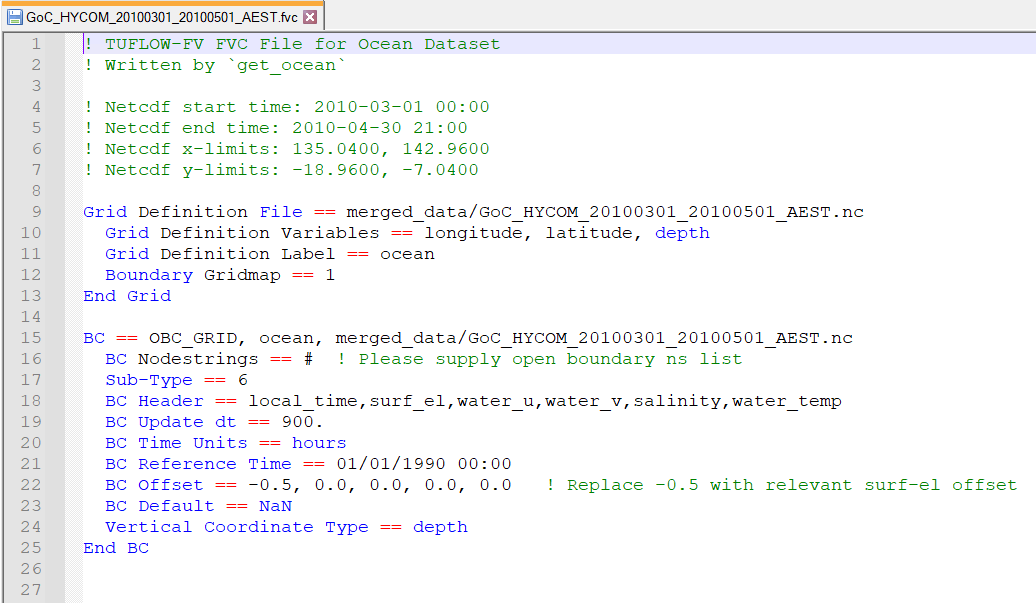Click the "NaN" default value
The image size is (1036, 603).
(x=276, y=507)
